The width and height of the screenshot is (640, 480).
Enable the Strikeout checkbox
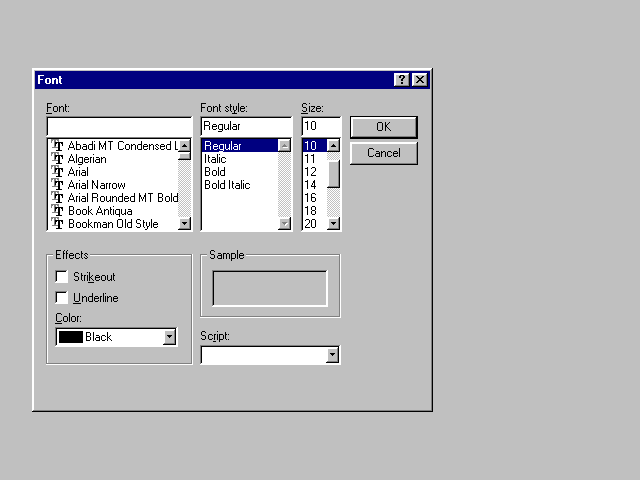click(62, 277)
